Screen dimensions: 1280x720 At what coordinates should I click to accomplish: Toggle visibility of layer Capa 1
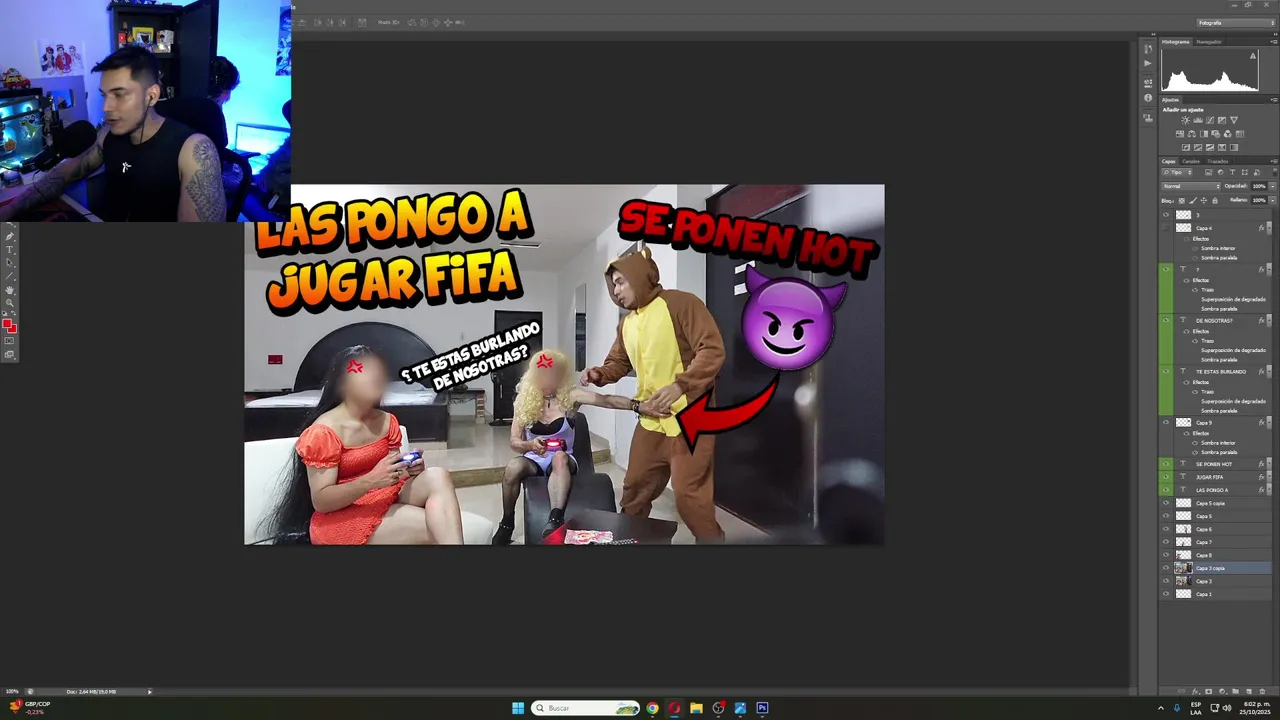(1165, 594)
